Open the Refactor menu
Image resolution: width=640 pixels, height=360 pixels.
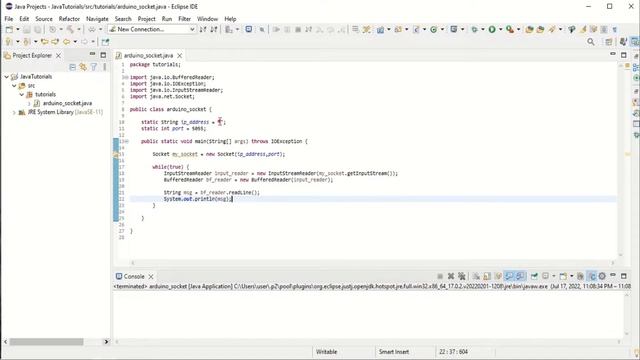[69, 19]
